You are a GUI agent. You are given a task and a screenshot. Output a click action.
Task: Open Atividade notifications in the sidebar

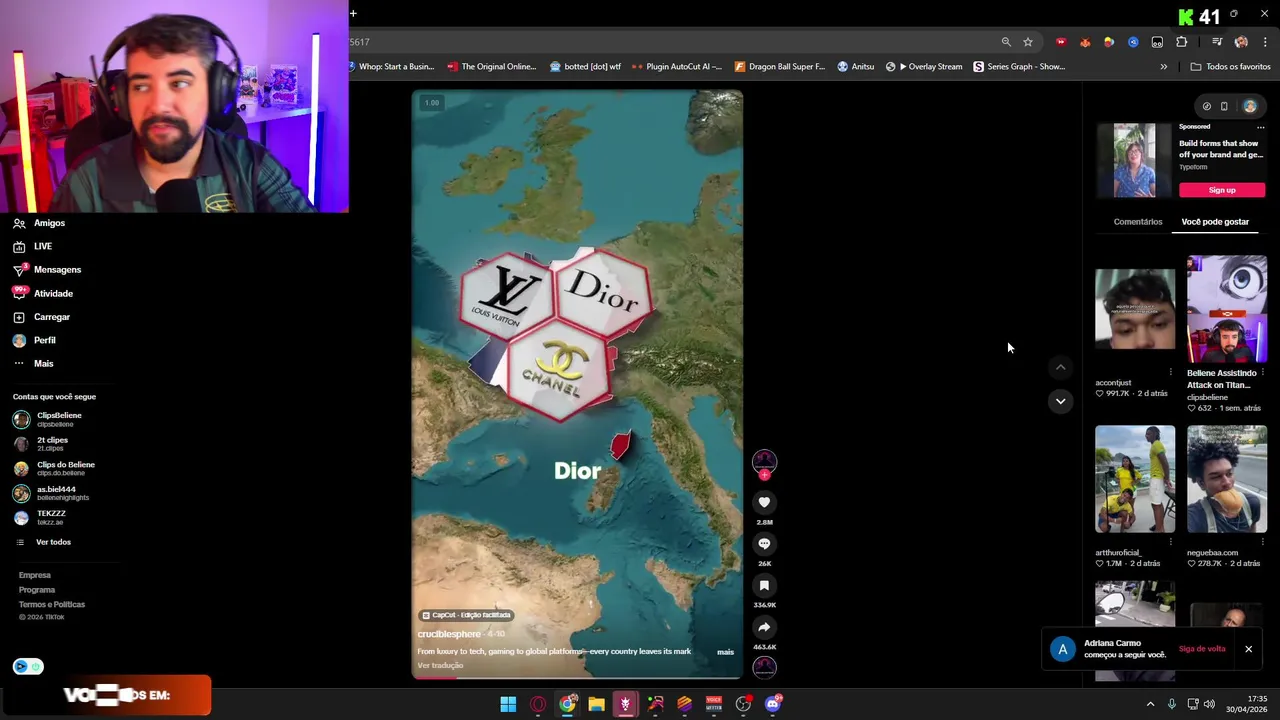[x=43, y=293]
